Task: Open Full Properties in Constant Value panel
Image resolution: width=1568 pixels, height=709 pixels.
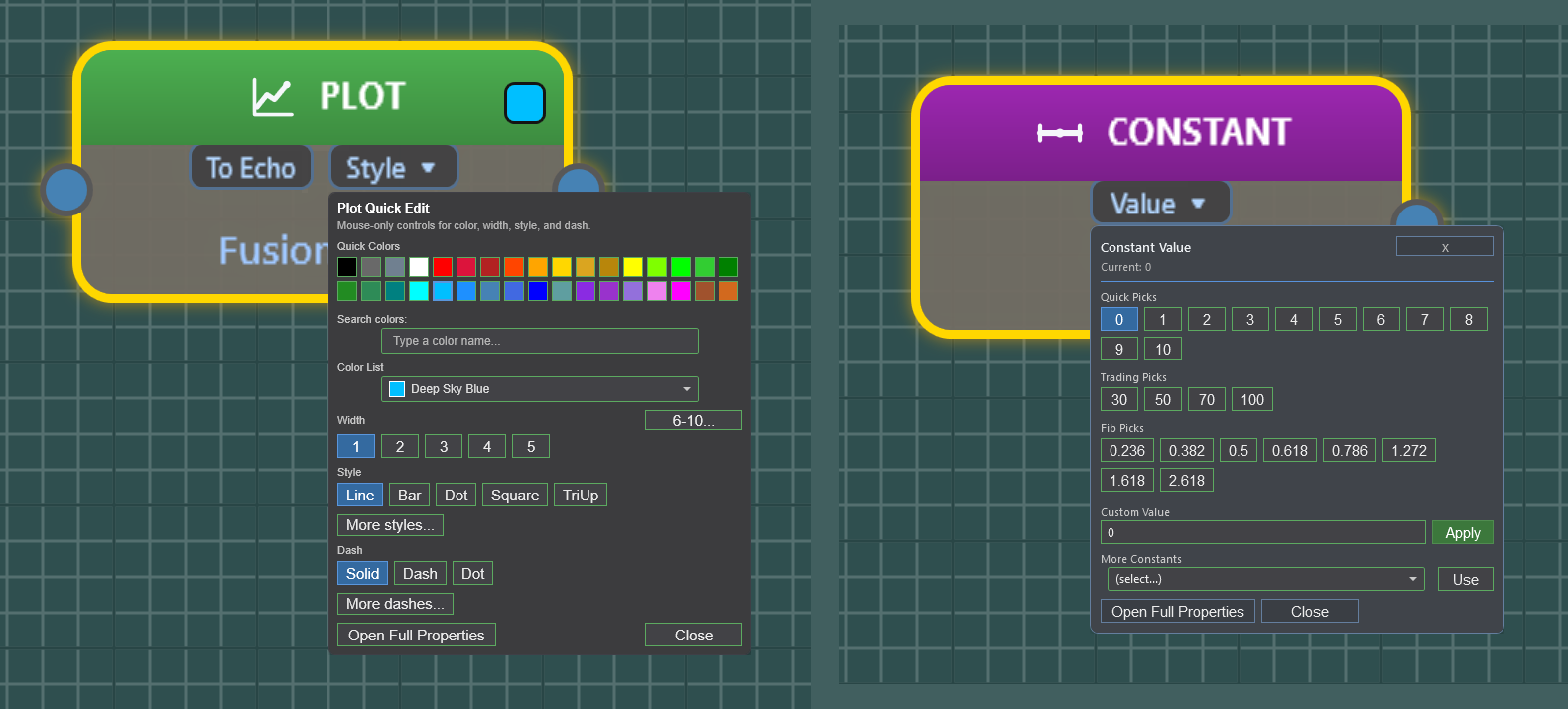Action: click(x=1178, y=611)
